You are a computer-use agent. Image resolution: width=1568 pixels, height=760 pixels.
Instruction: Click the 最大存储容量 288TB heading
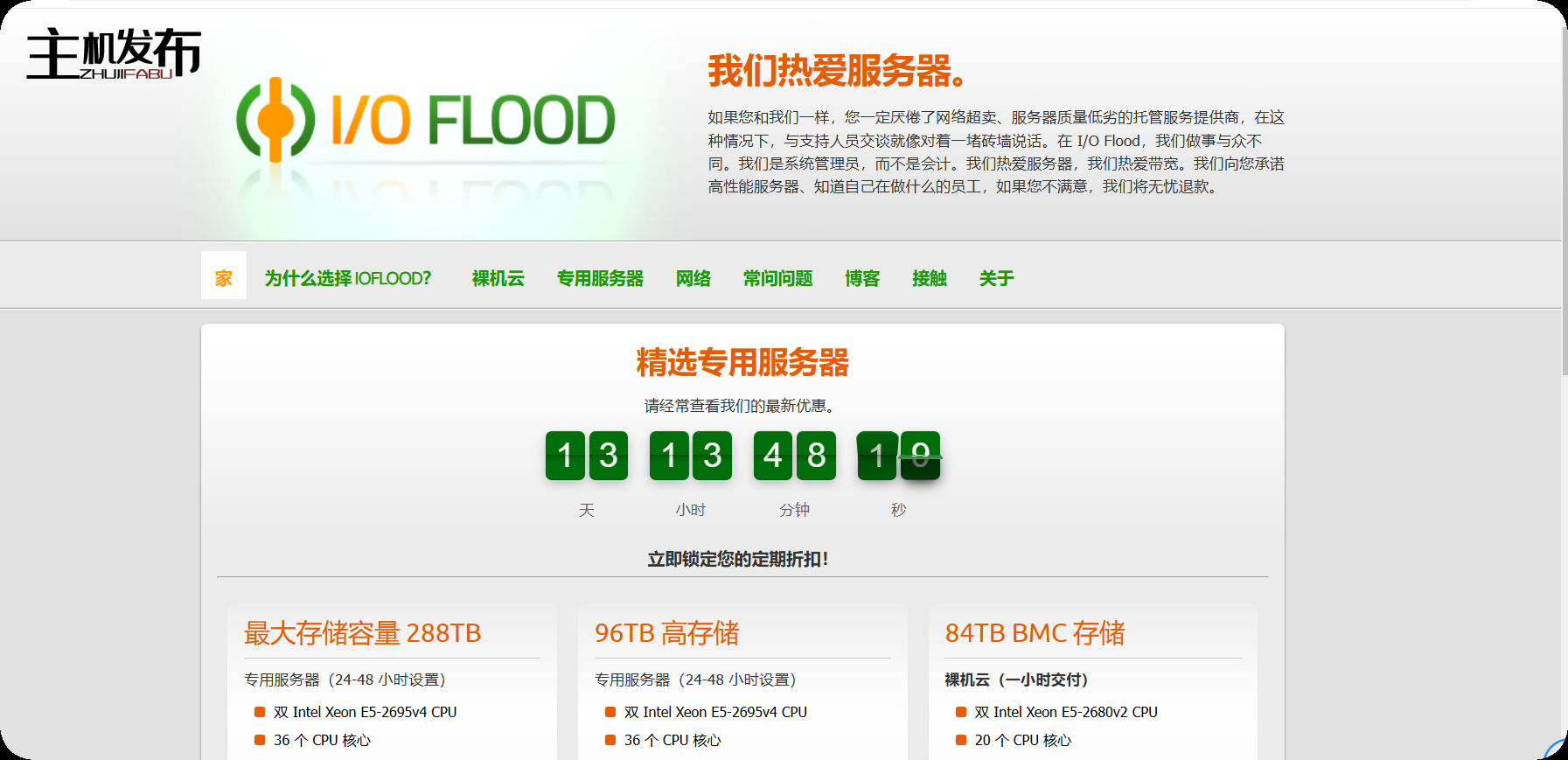[x=362, y=633]
